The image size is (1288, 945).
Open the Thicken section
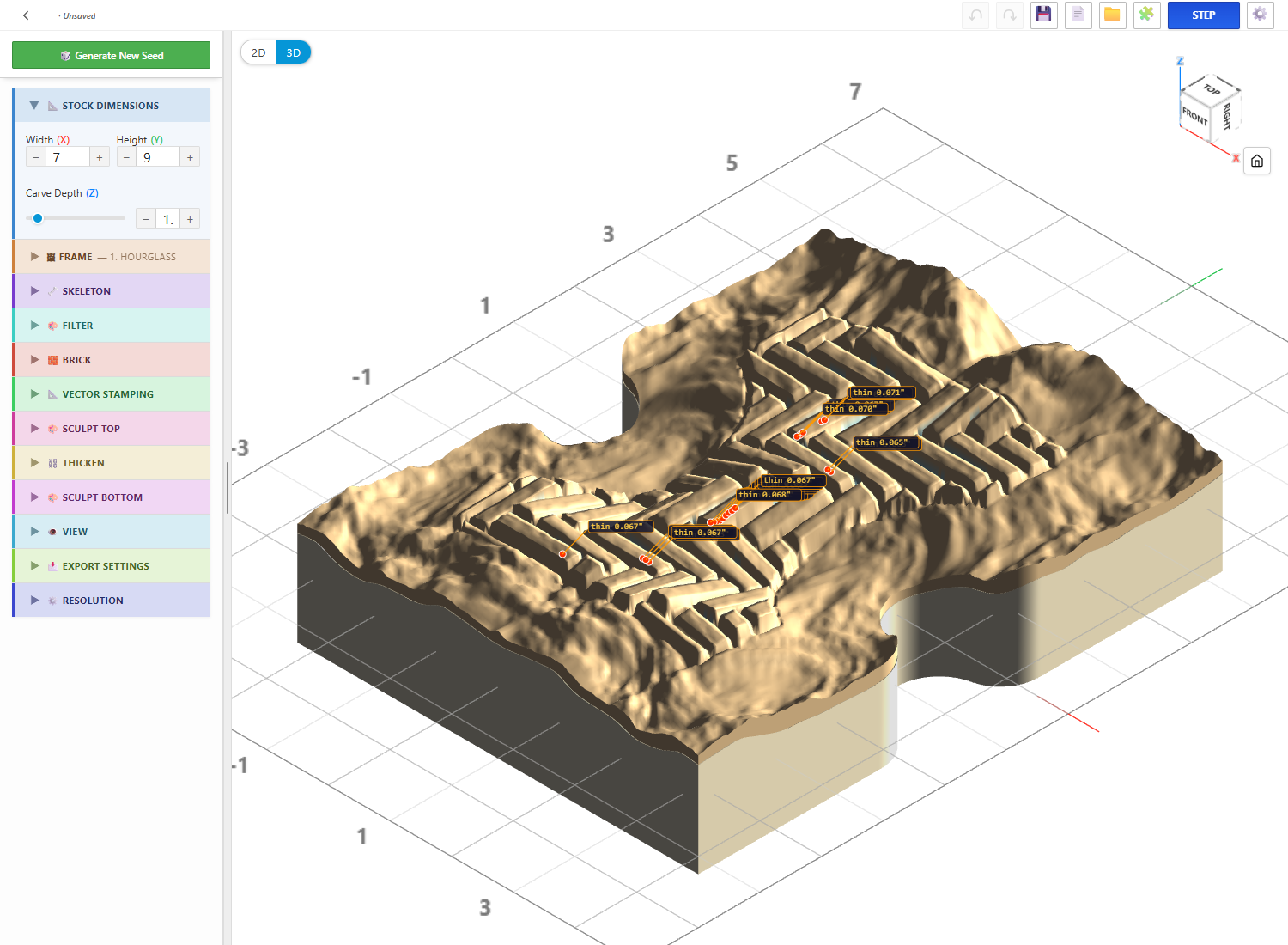[x=112, y=463]
